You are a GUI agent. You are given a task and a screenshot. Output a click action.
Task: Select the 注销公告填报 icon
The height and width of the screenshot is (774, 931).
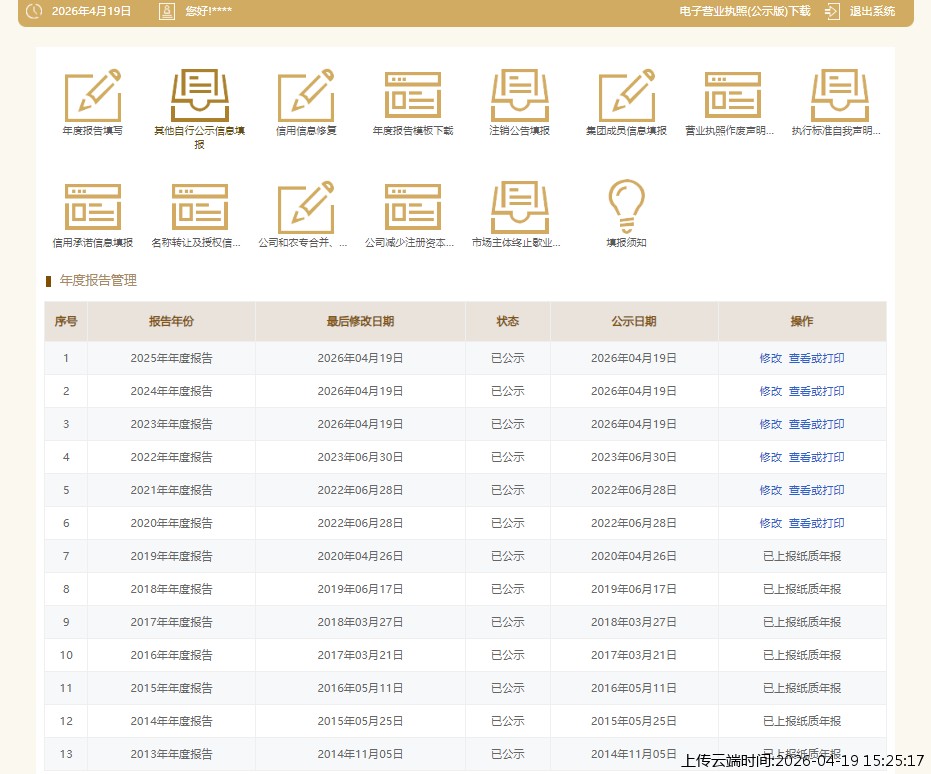[x=519, y=96]
